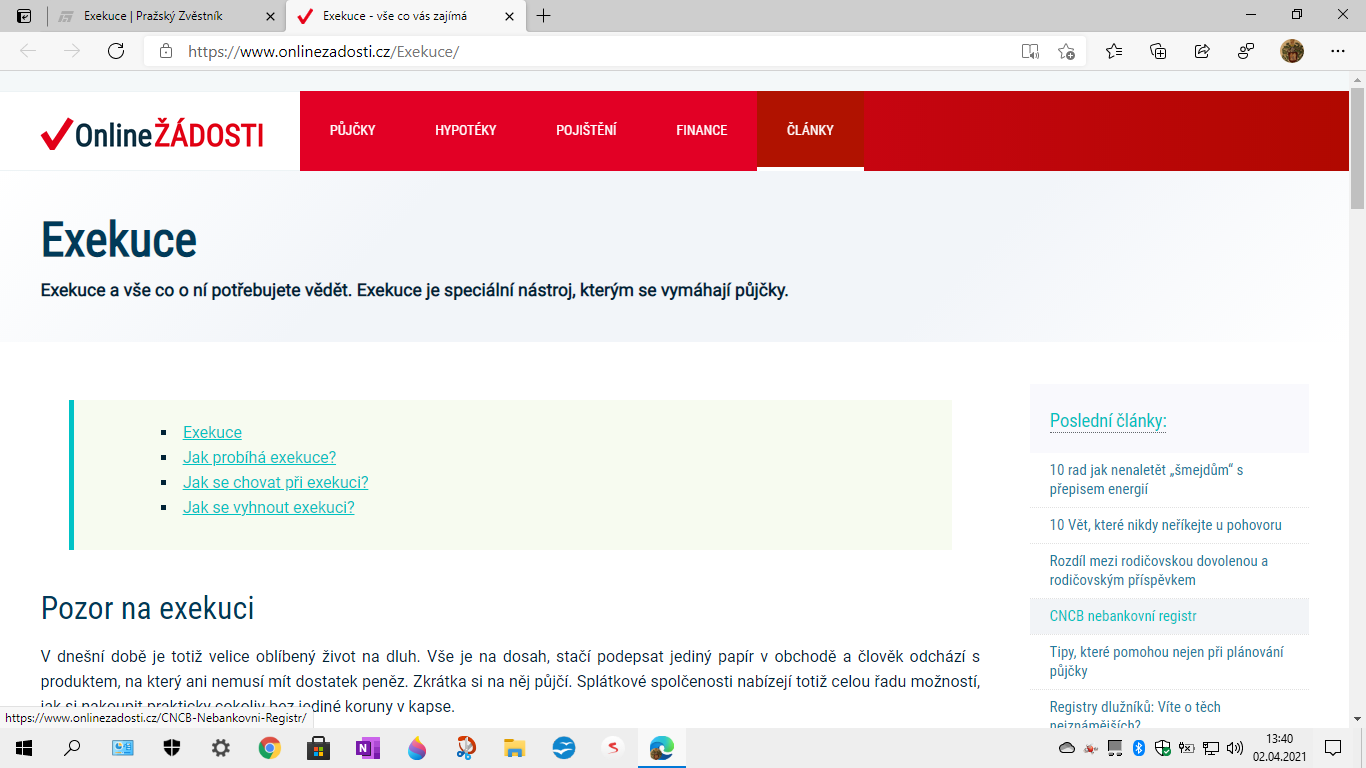Click the Read Aloud icon in address bar
Screen dimensions: 1366x768
coord(1030,51)
